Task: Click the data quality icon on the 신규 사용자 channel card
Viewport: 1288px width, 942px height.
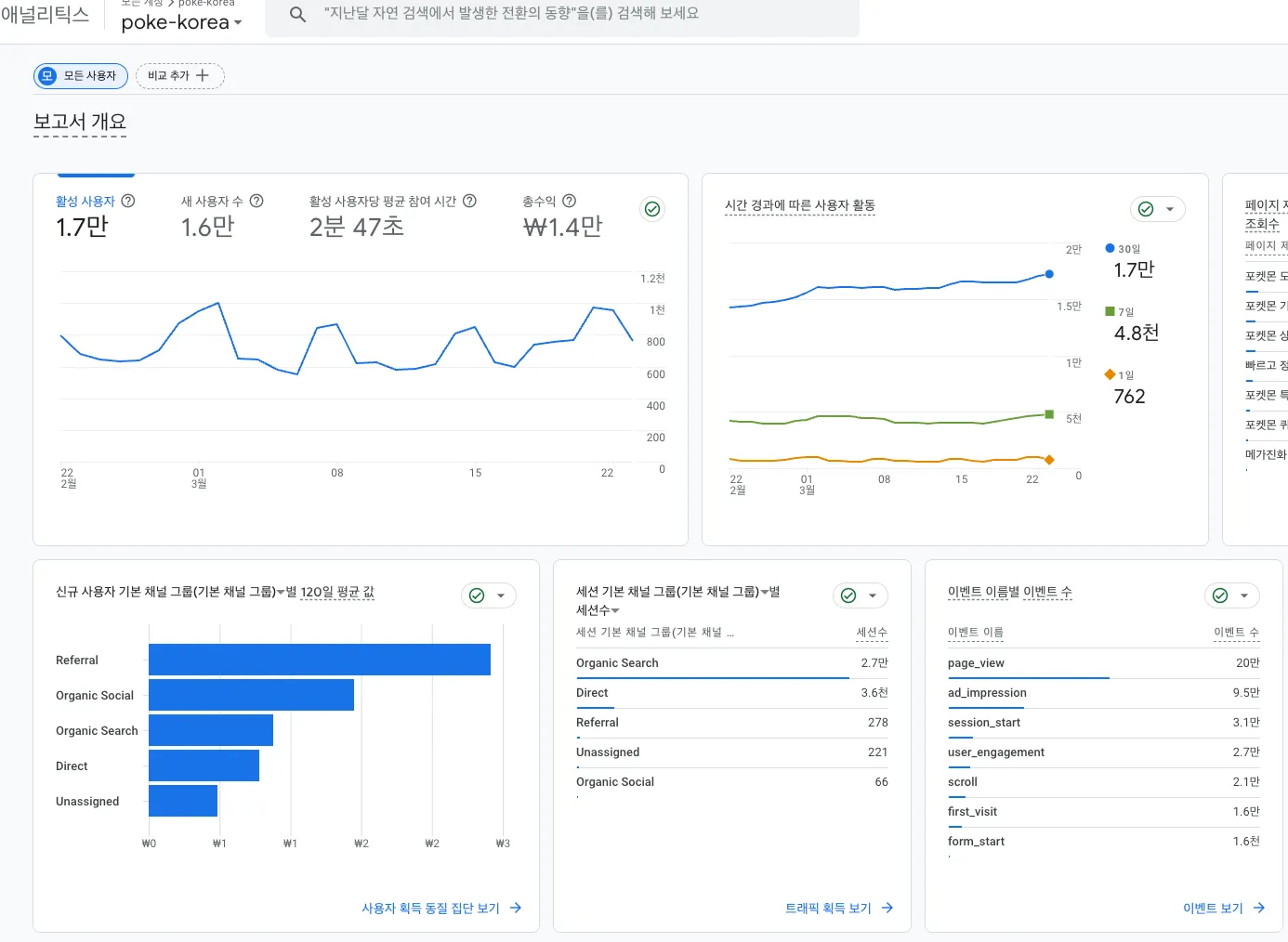Action: point(478,595)
